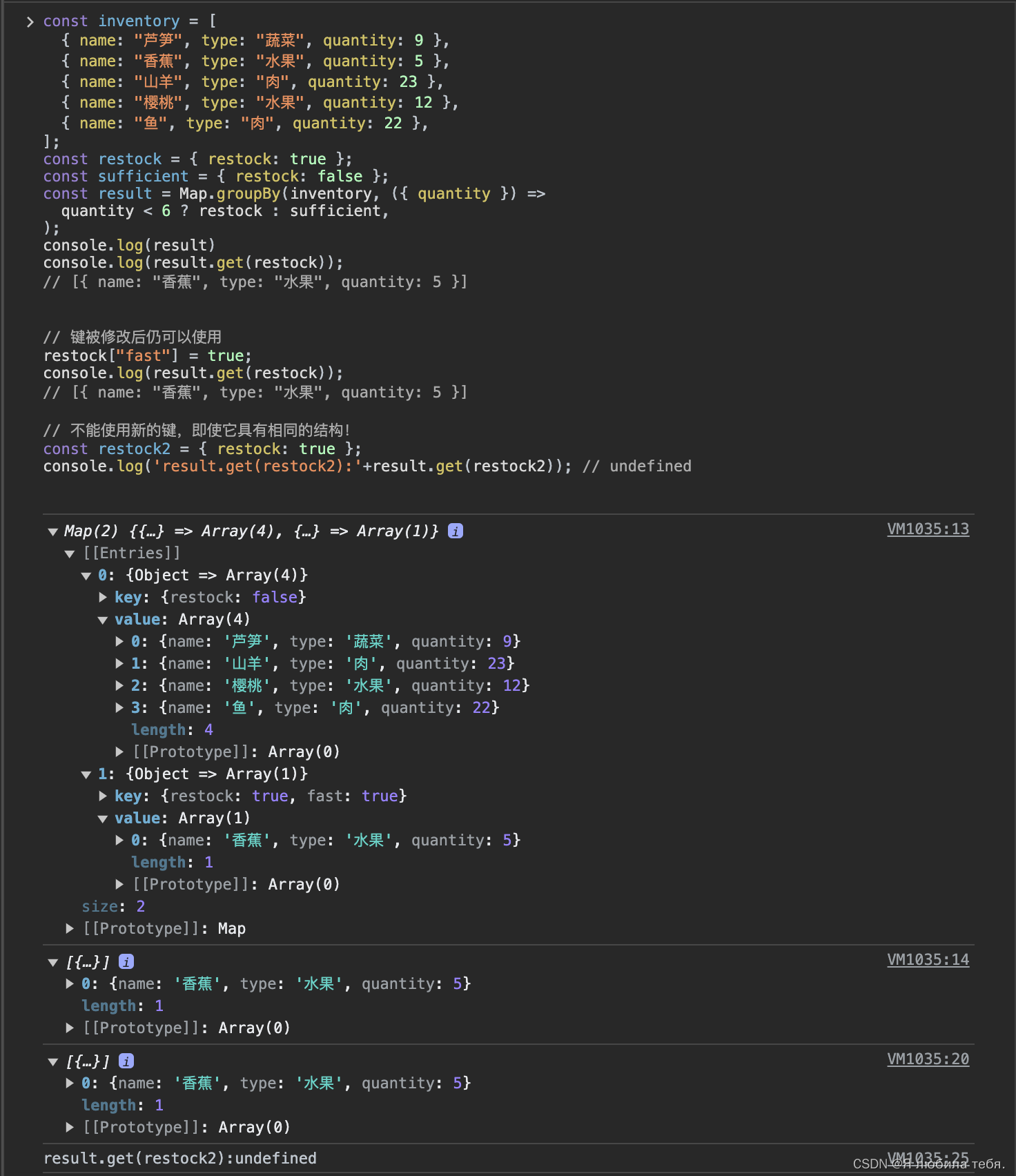Expand item 0 with name '芦笋'
Image resolution: width=1016 pixels, height=1176 pixels.
click(119, 641)
